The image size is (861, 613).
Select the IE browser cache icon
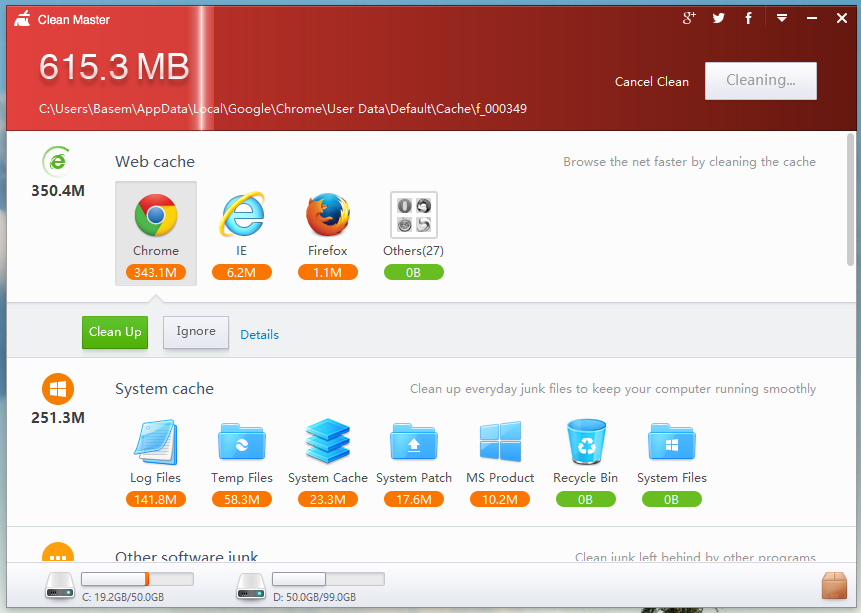point(242,215)
